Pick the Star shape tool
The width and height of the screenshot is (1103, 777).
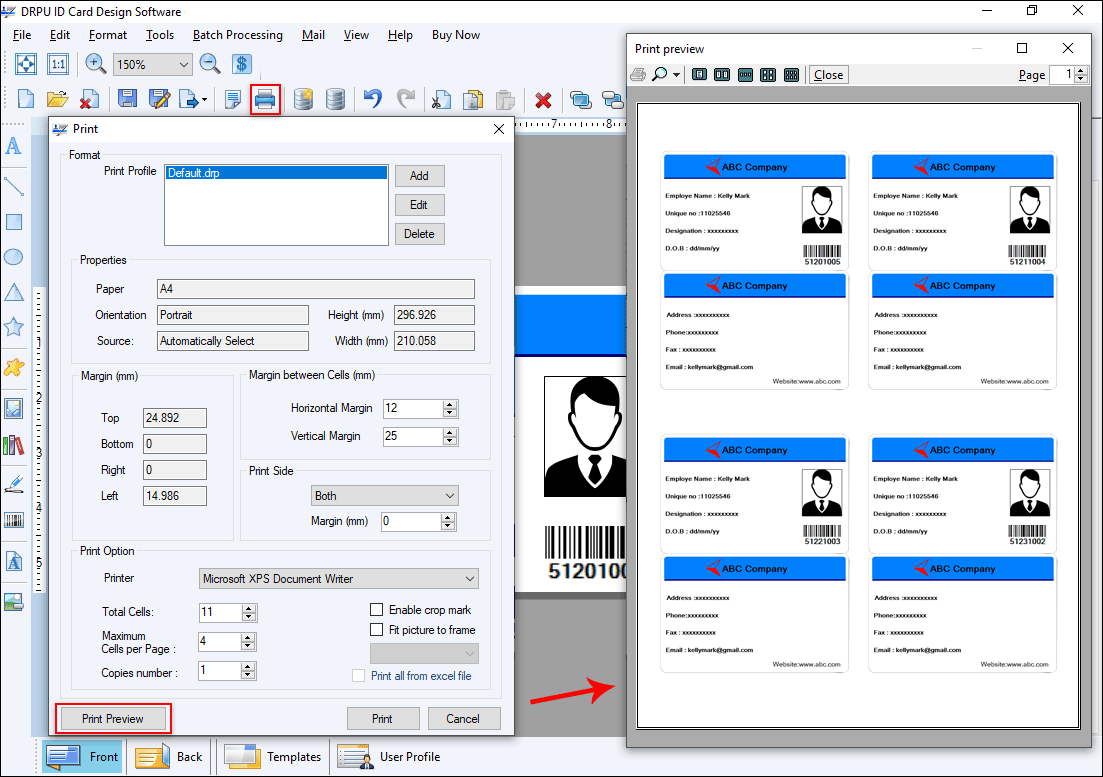14,326
